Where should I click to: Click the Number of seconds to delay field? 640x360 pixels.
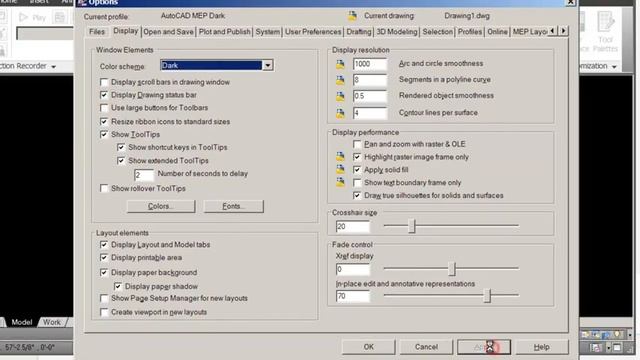144,175
